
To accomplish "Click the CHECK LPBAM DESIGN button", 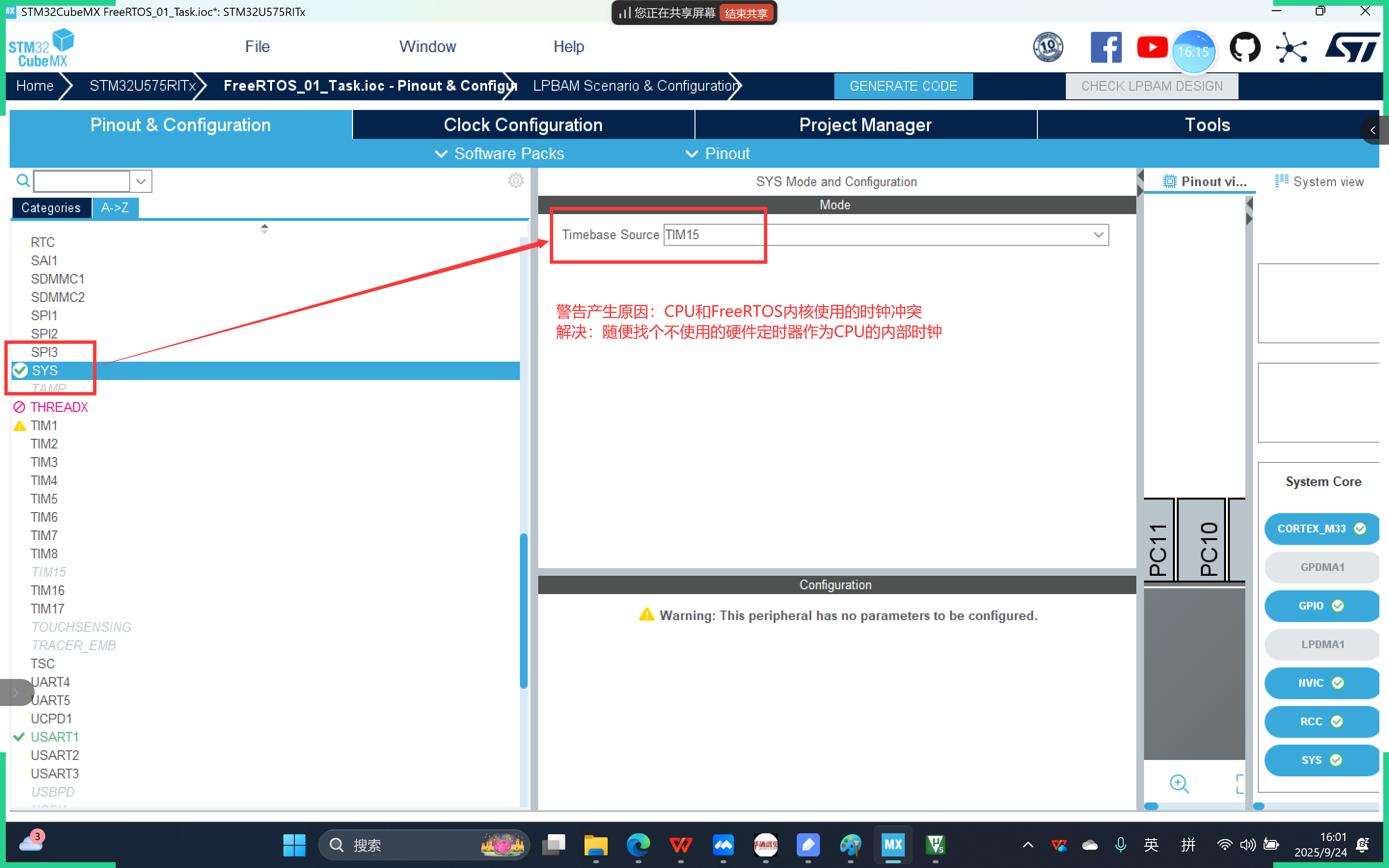I will 1151,86.
